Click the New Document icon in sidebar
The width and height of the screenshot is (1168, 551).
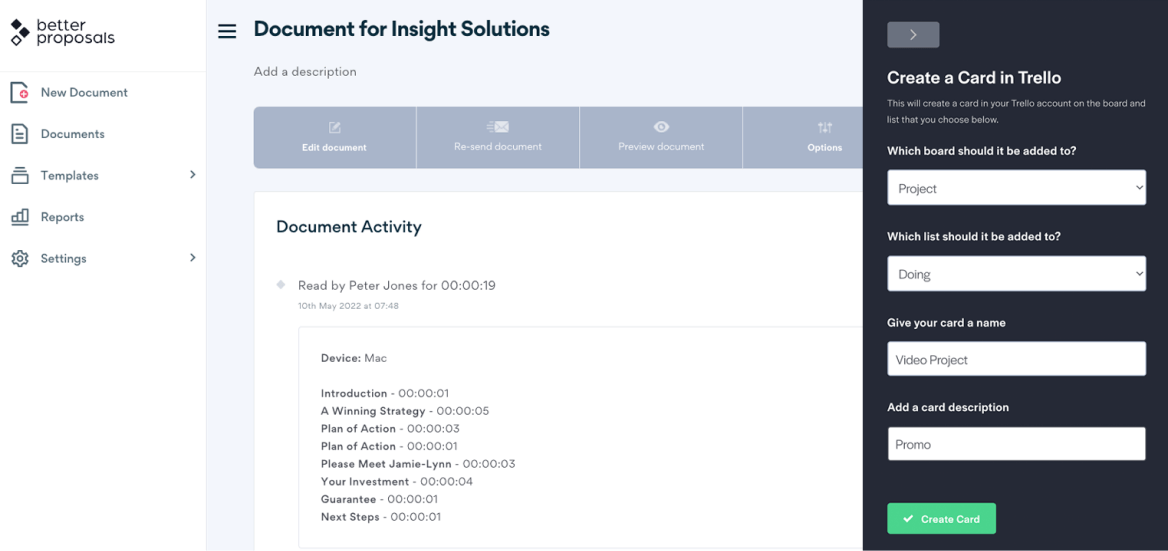coord(20,93)
